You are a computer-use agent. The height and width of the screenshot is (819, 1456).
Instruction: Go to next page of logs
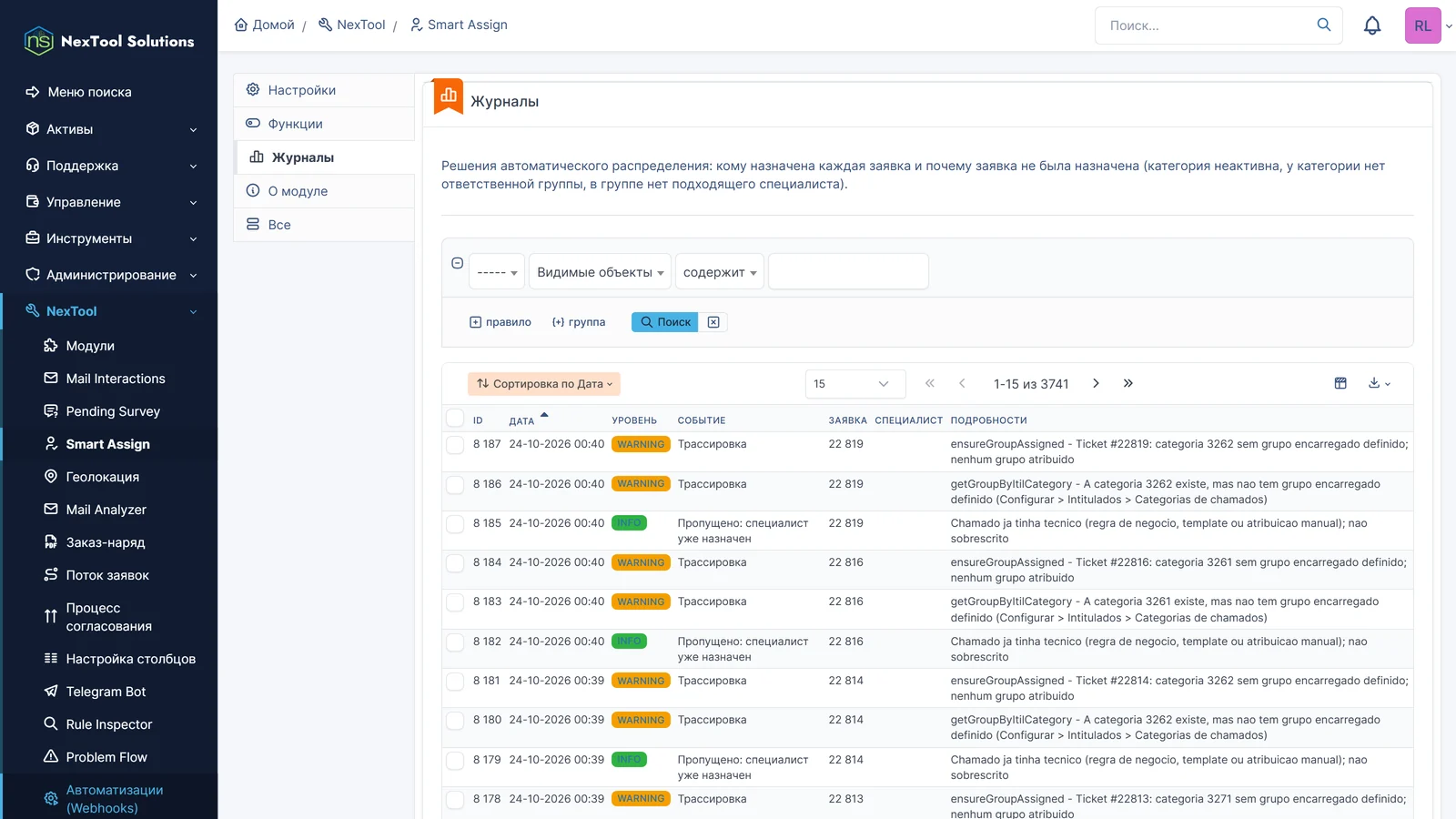coord(1096,383)
